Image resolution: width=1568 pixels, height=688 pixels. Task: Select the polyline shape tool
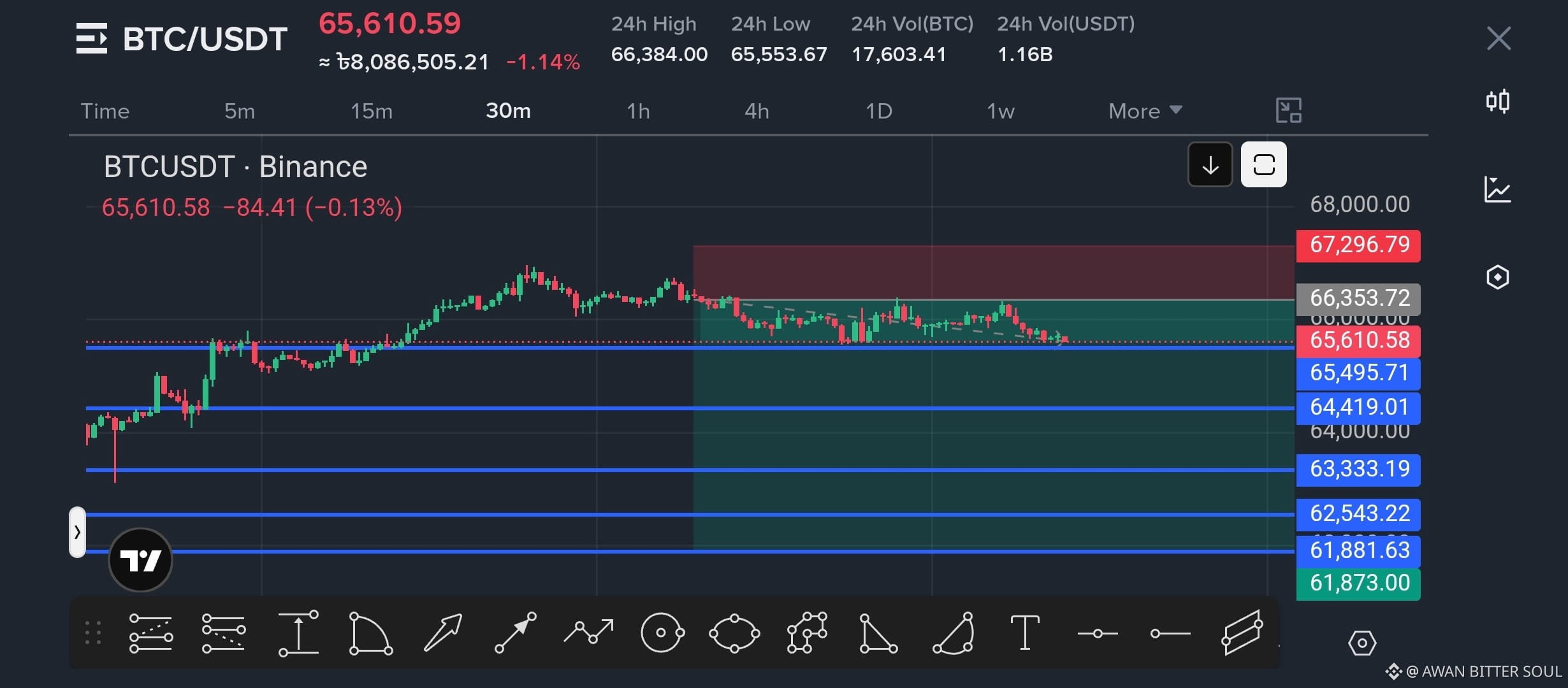(808, 633)
